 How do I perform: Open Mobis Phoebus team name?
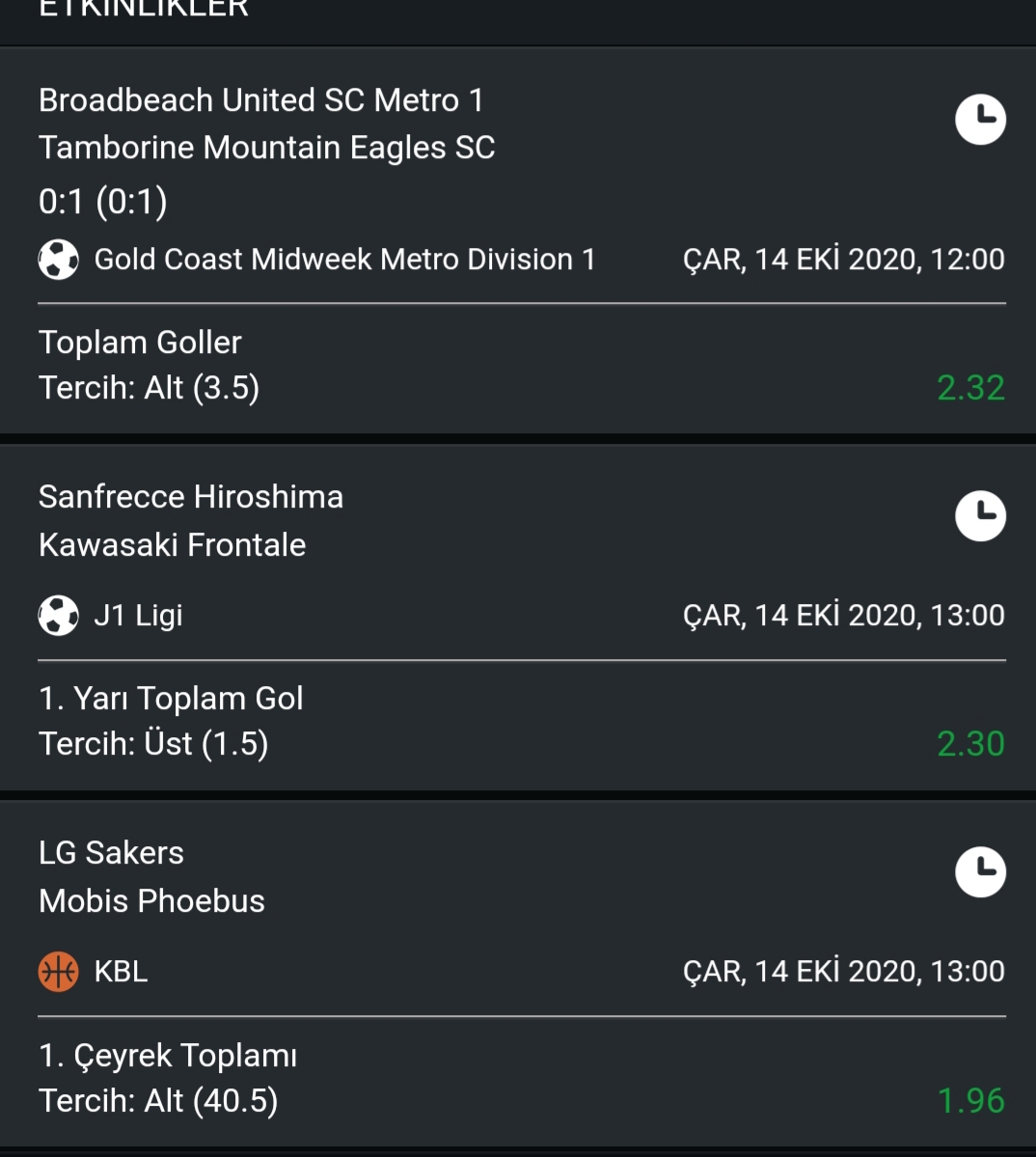pos(151,901)
